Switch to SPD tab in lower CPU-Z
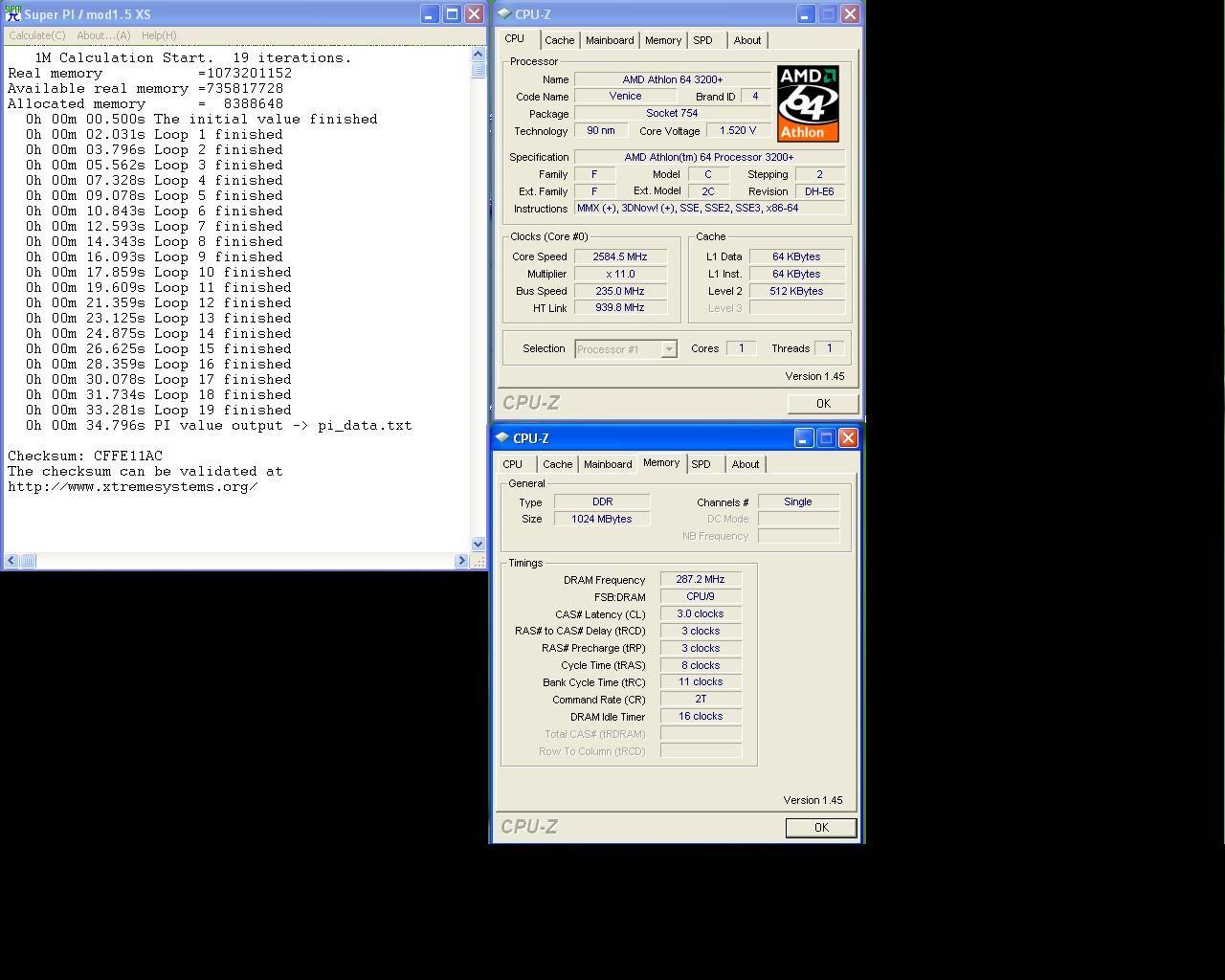 pos(702,464)
